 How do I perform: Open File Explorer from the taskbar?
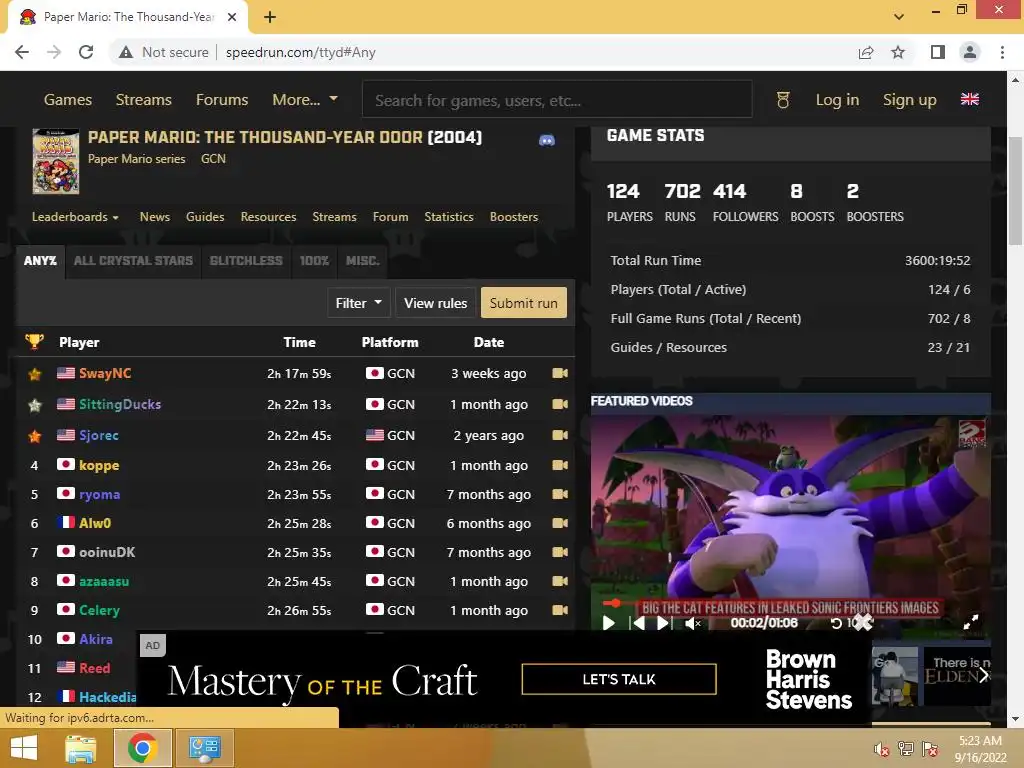pos(80,748)
